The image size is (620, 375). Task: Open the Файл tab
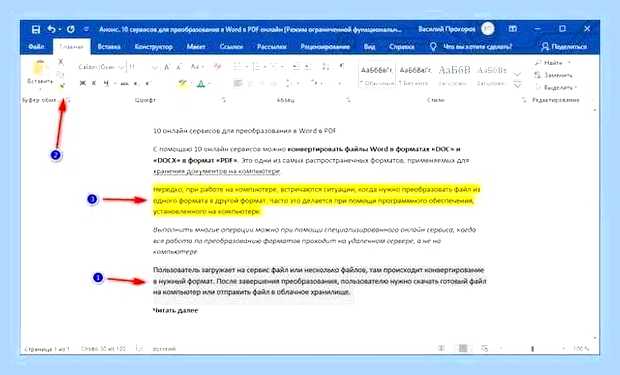(x=36, y=47)
